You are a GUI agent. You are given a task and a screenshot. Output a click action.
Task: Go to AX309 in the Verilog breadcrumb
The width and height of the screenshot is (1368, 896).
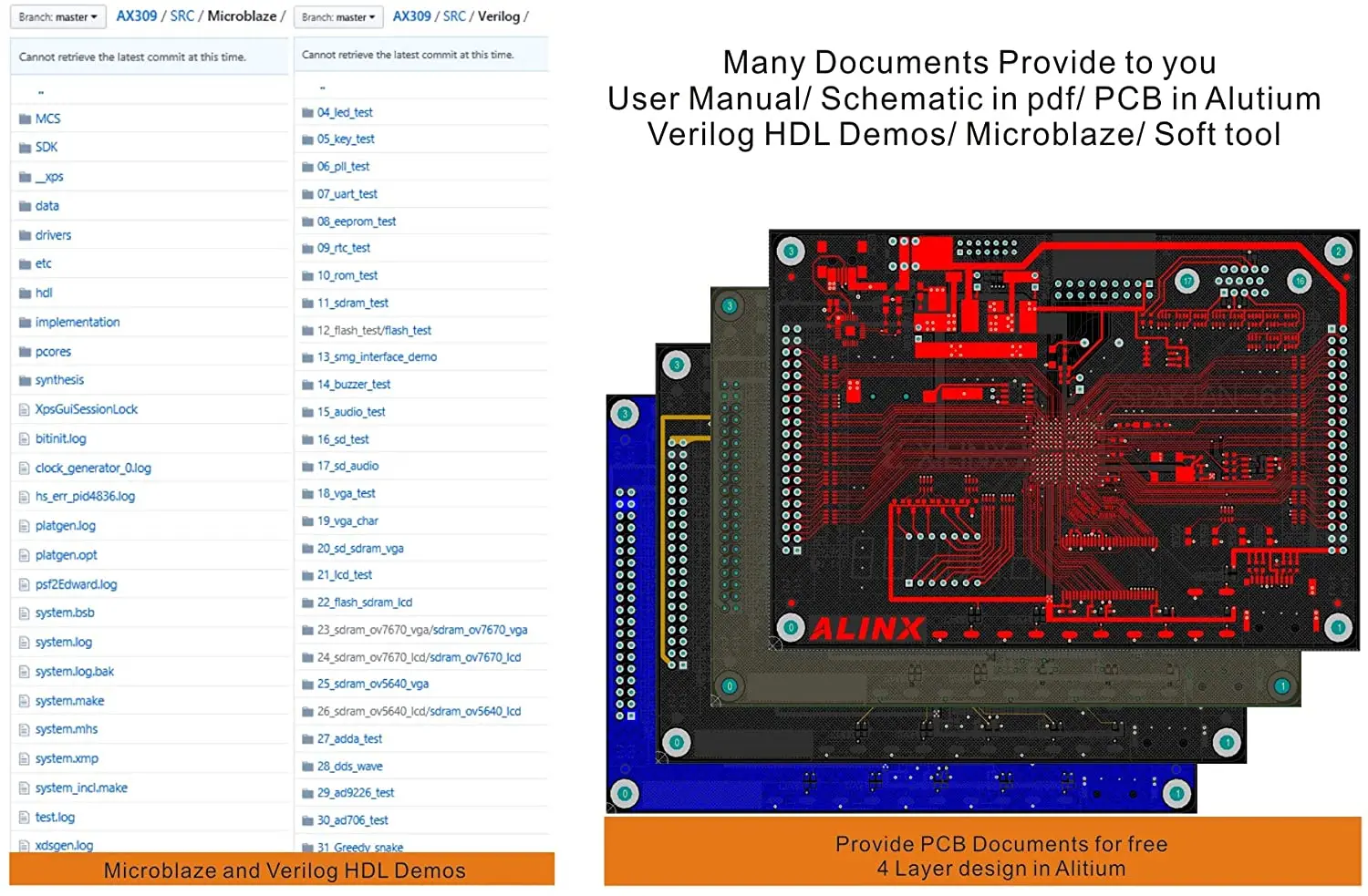(x=412, y=16)
